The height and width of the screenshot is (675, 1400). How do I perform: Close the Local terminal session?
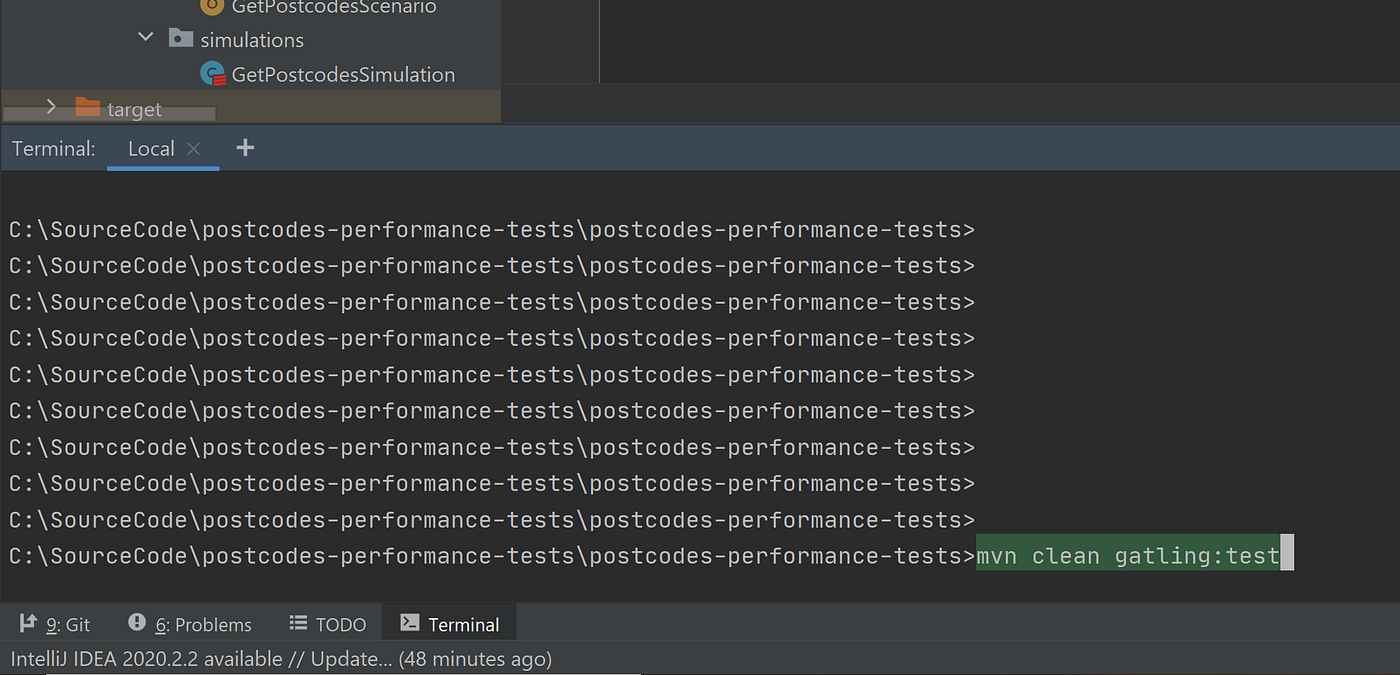pos(193,148)
